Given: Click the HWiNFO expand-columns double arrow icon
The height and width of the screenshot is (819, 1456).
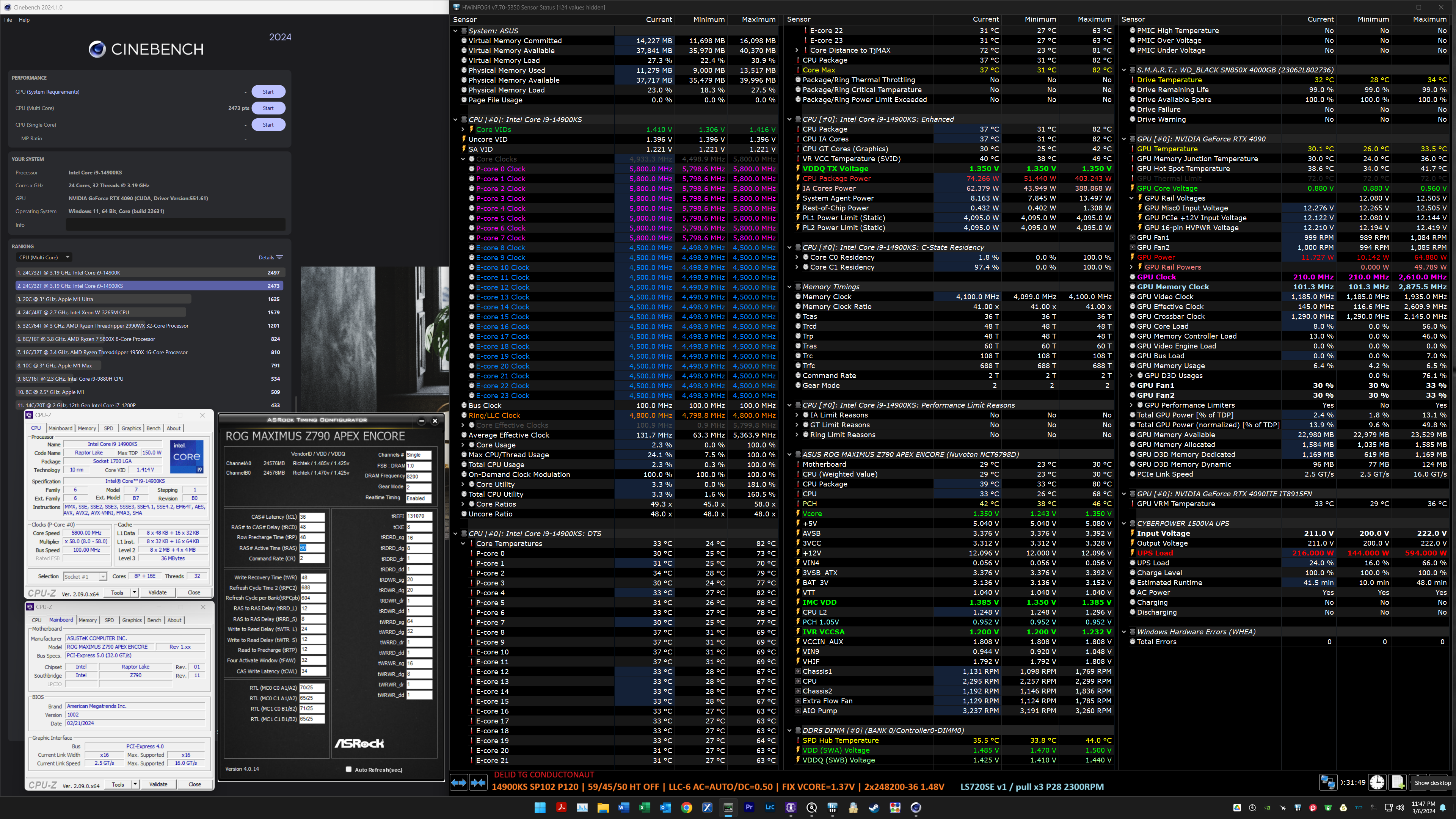Looking at the screenshot, I should [458, 783].
